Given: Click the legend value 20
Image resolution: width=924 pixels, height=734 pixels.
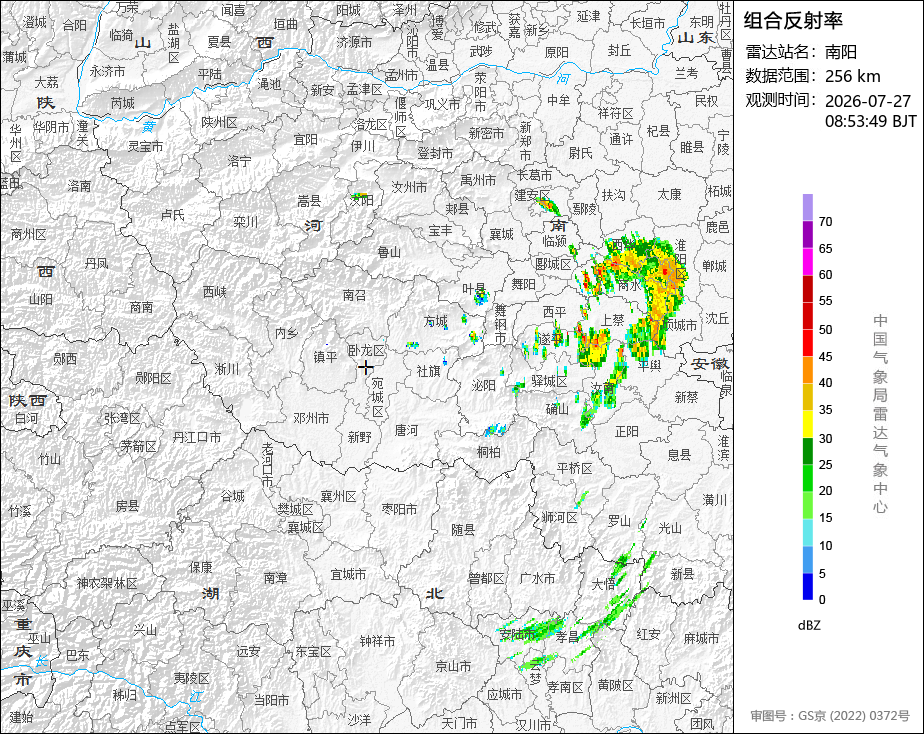Looking at the screenshot, I should pyautogui.click(x=826, y=490).
